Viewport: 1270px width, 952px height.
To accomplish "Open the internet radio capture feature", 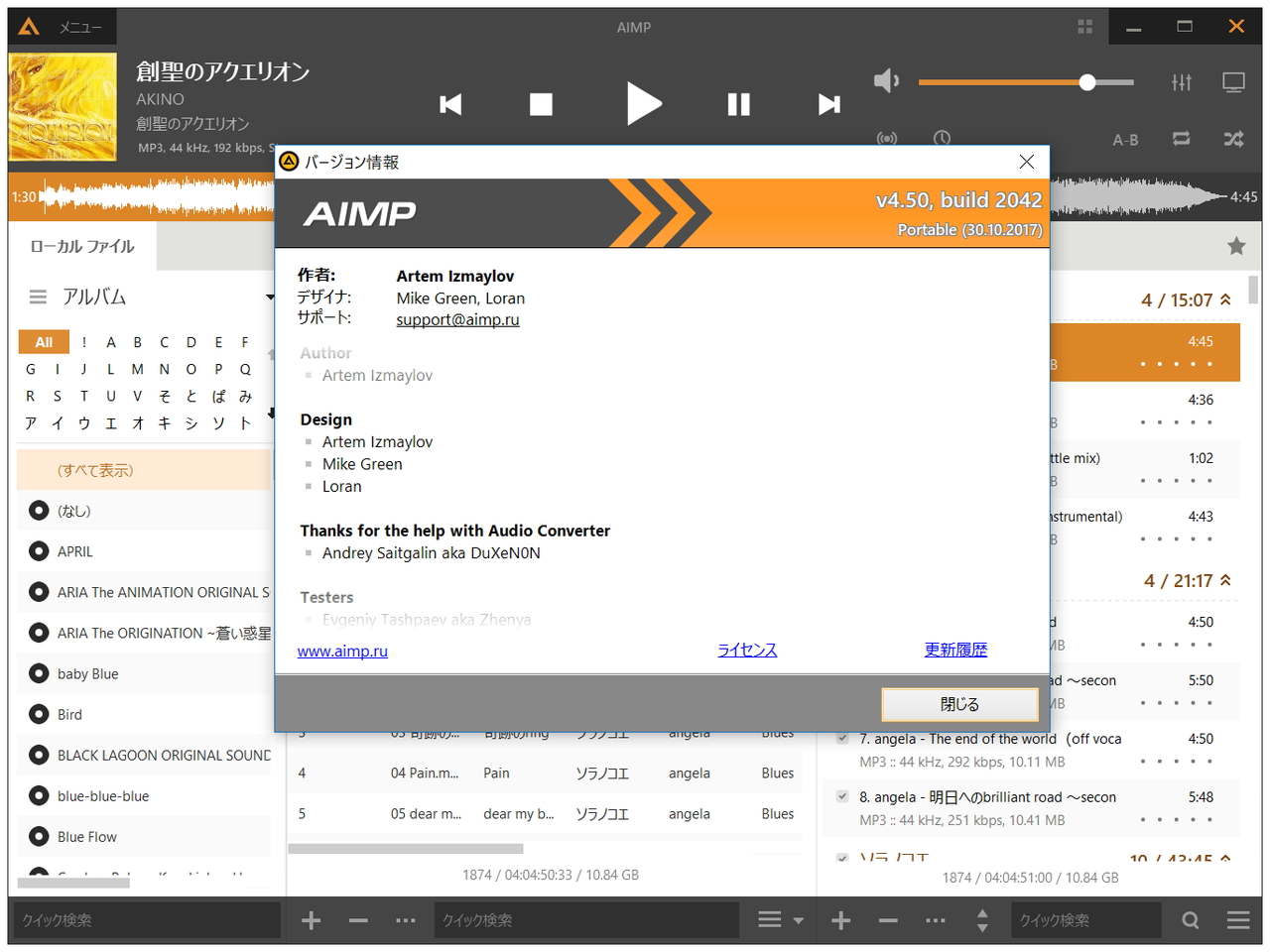I will tap(886, 139).
